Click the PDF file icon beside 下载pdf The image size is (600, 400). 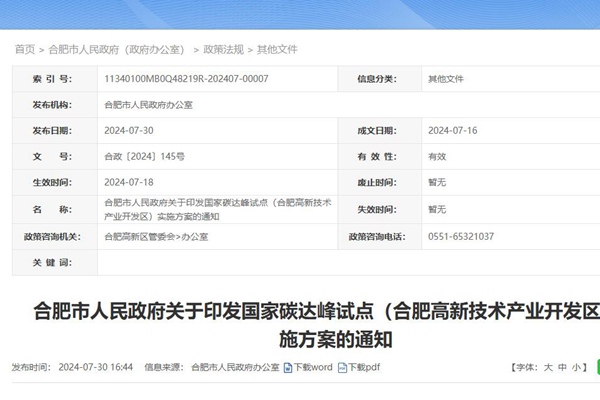coord(343,367)
